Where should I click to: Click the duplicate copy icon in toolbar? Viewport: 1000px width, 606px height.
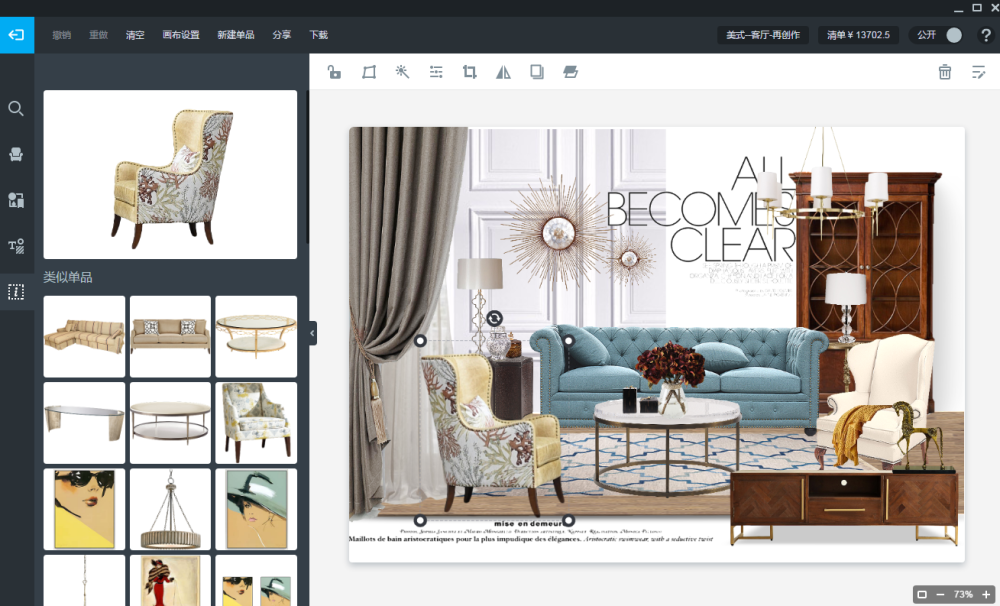pos(537,72)
